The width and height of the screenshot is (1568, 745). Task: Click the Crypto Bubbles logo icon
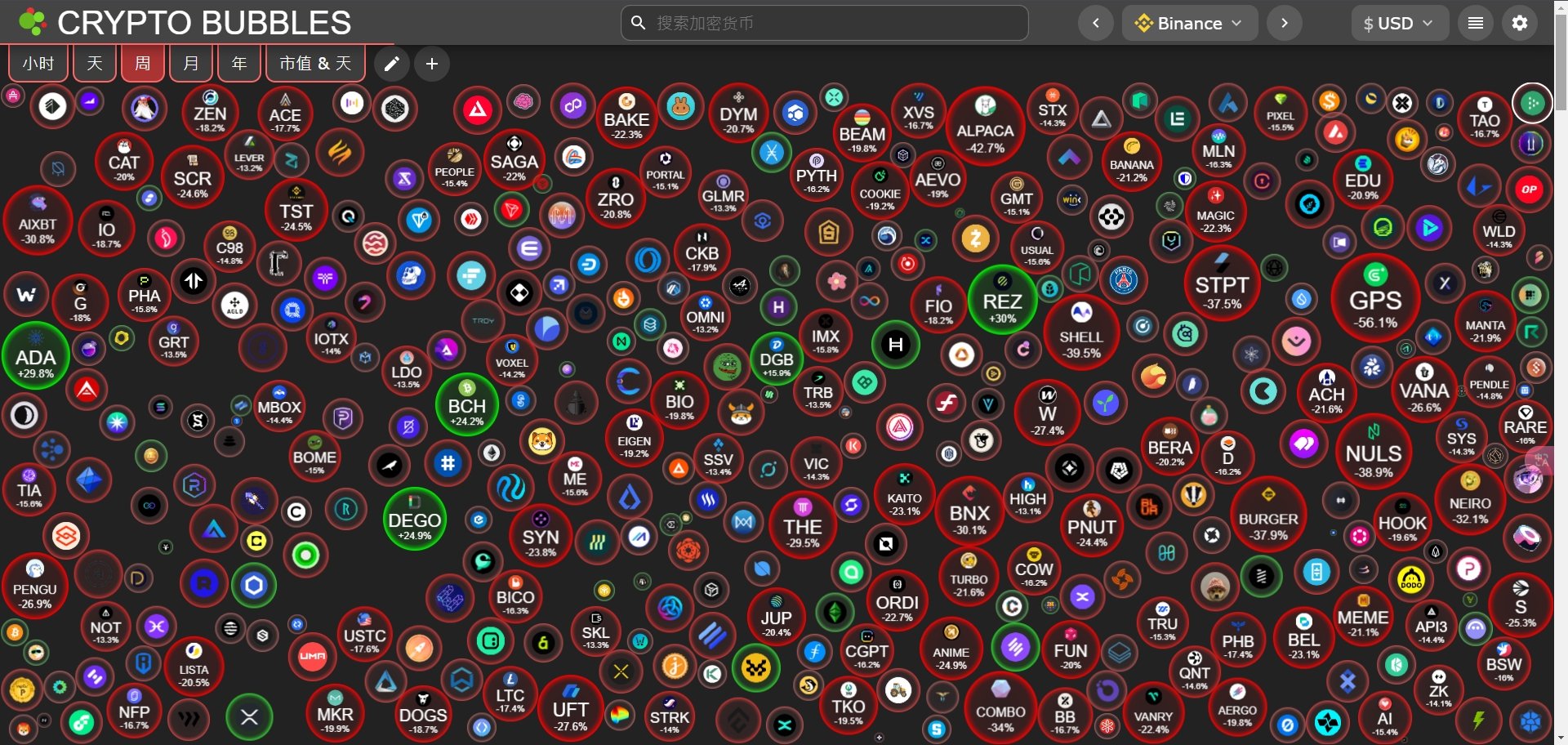pyautogui.click(x=33, y=23)
